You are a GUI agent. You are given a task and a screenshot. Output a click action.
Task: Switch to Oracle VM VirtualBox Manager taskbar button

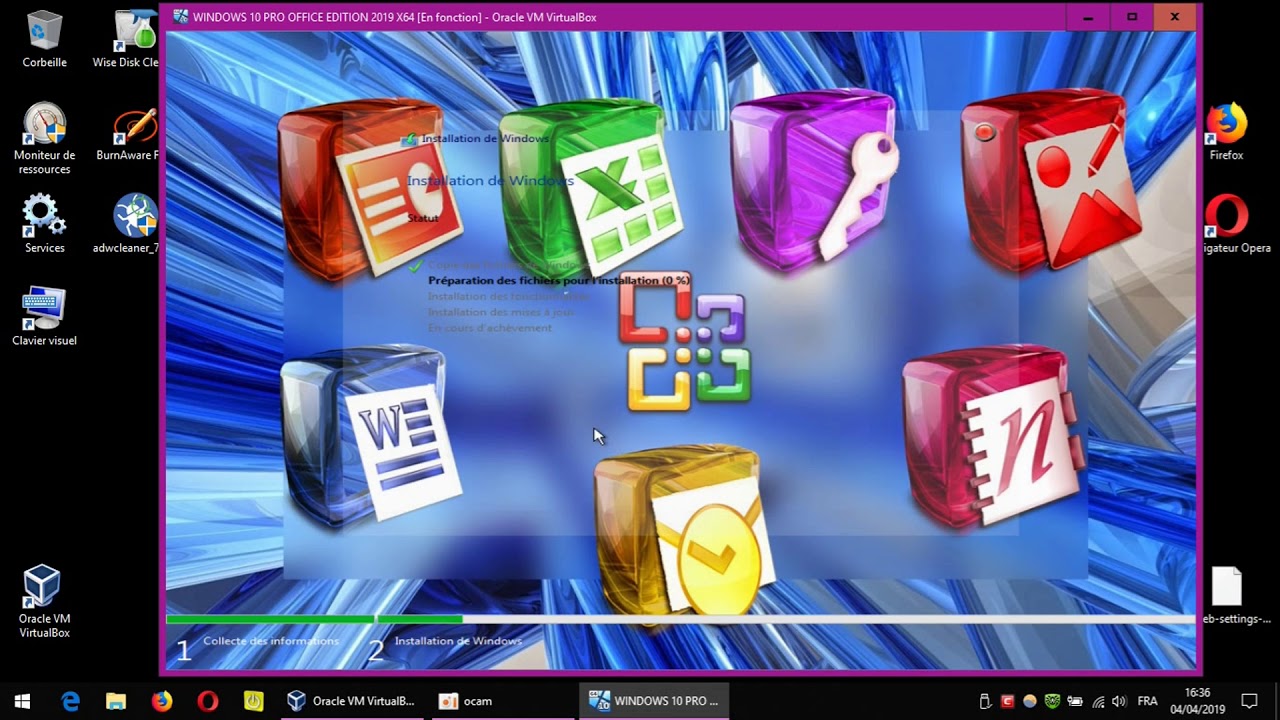[x=352, y=701]
